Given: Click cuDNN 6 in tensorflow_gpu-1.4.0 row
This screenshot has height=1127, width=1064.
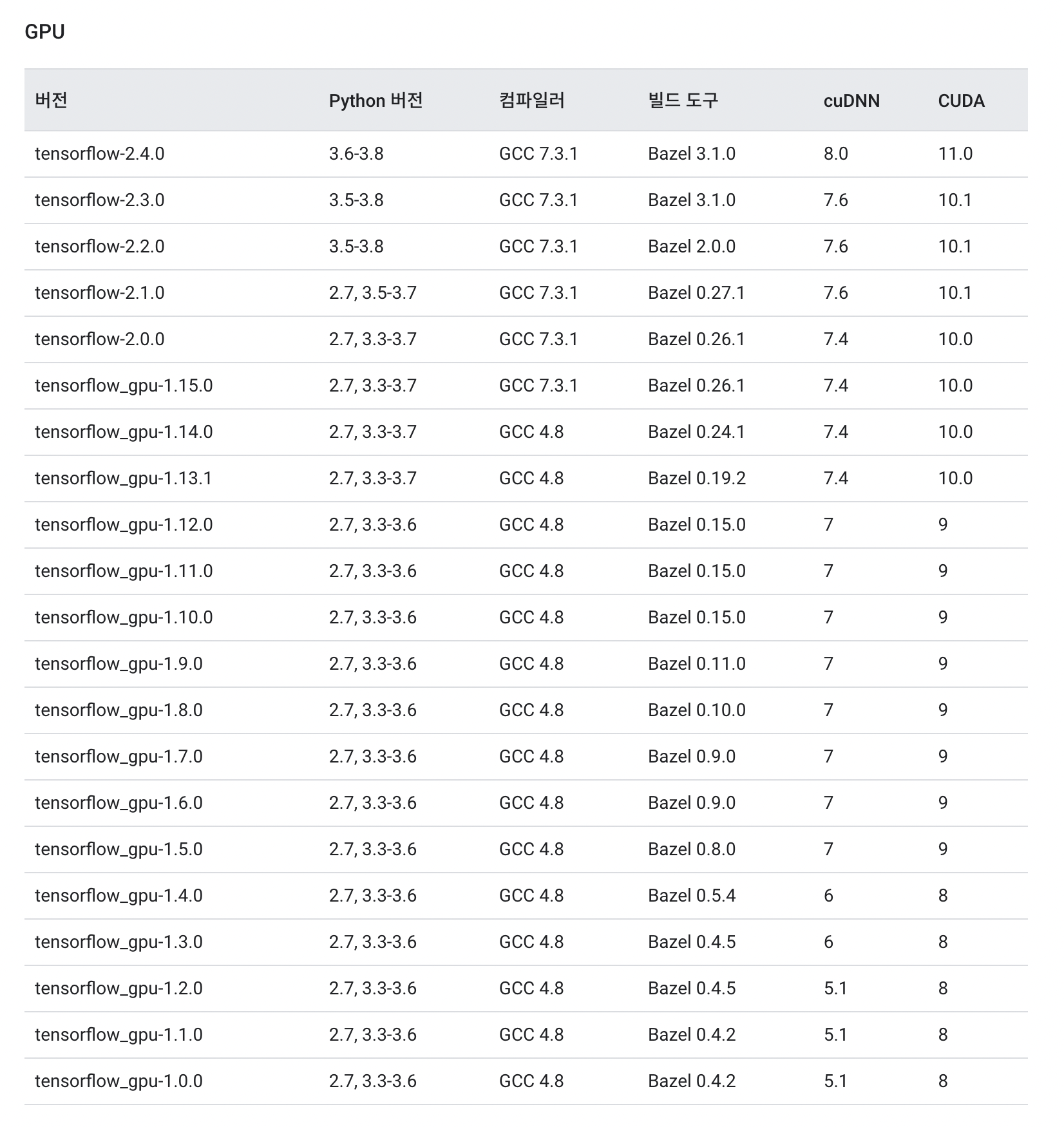Looking at the screenshot, I should [828, 896].
